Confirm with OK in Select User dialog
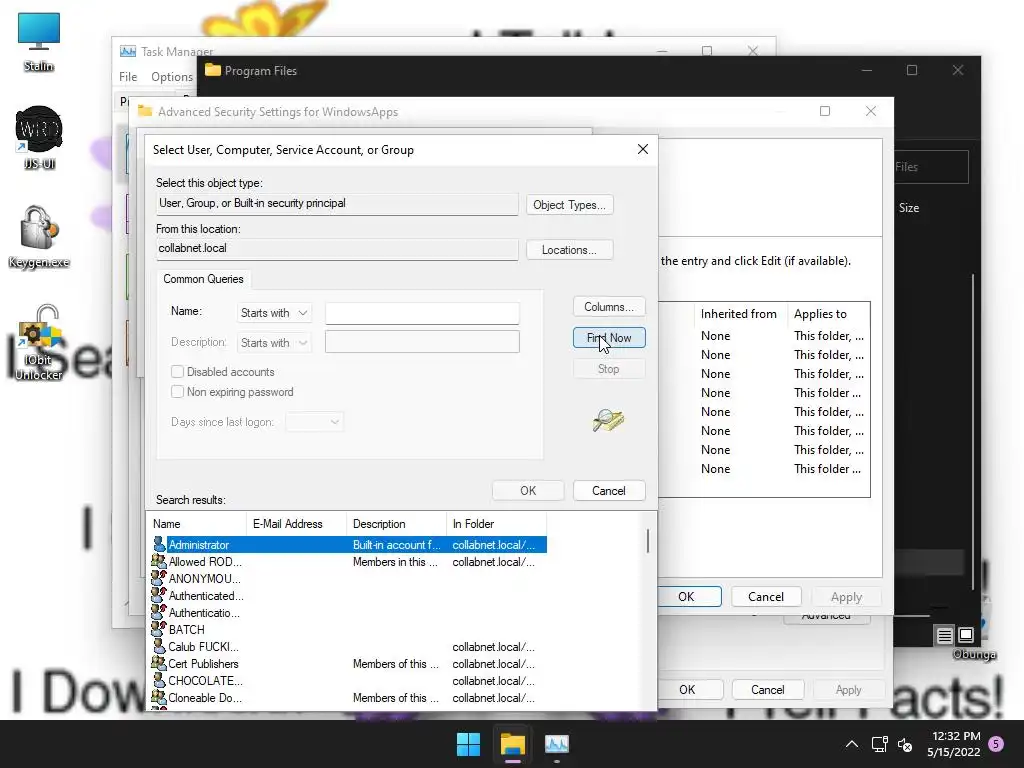This screenshot has height=768, width=1024. [528, 490]
